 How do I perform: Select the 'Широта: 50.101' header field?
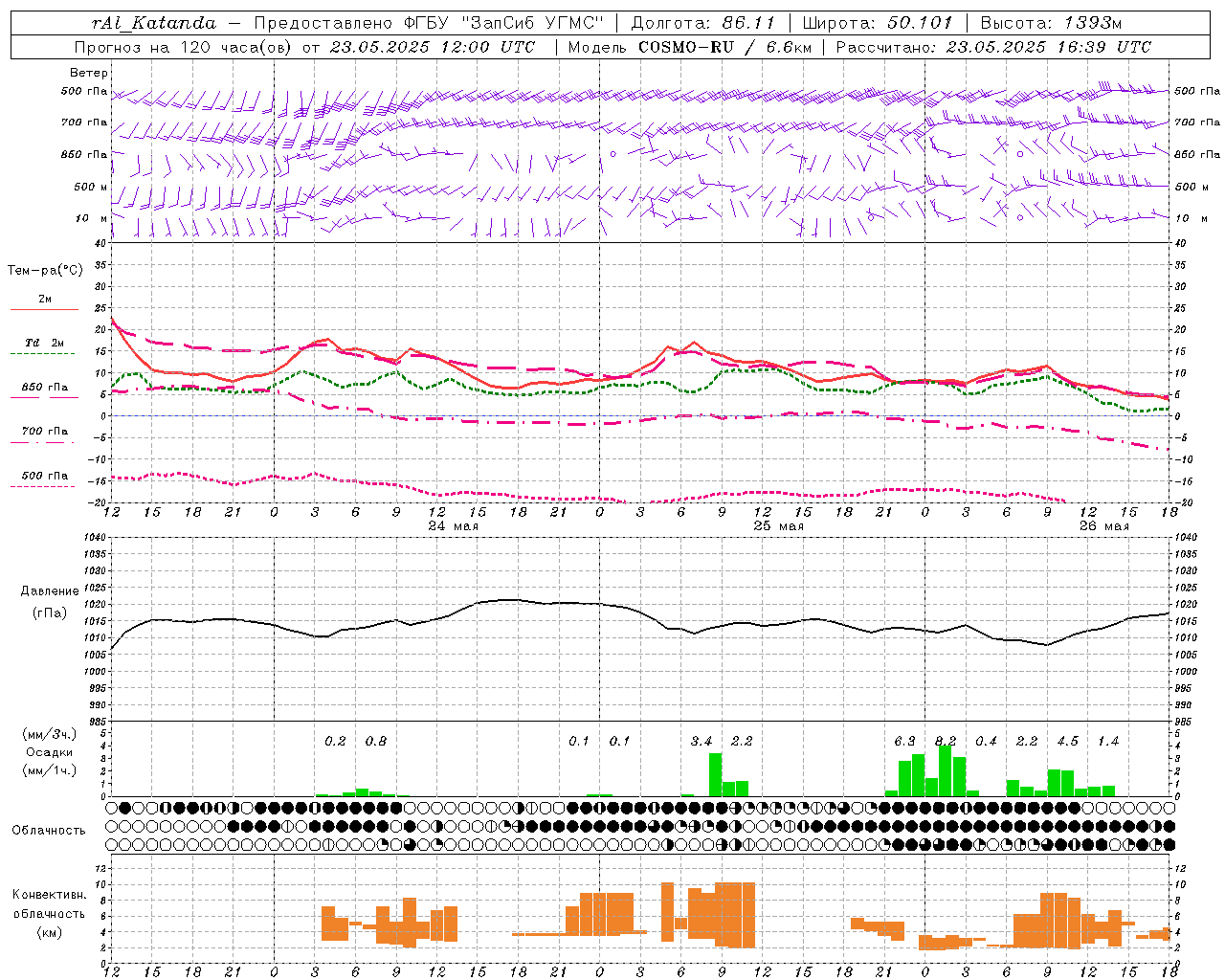(x=878, y=23)
